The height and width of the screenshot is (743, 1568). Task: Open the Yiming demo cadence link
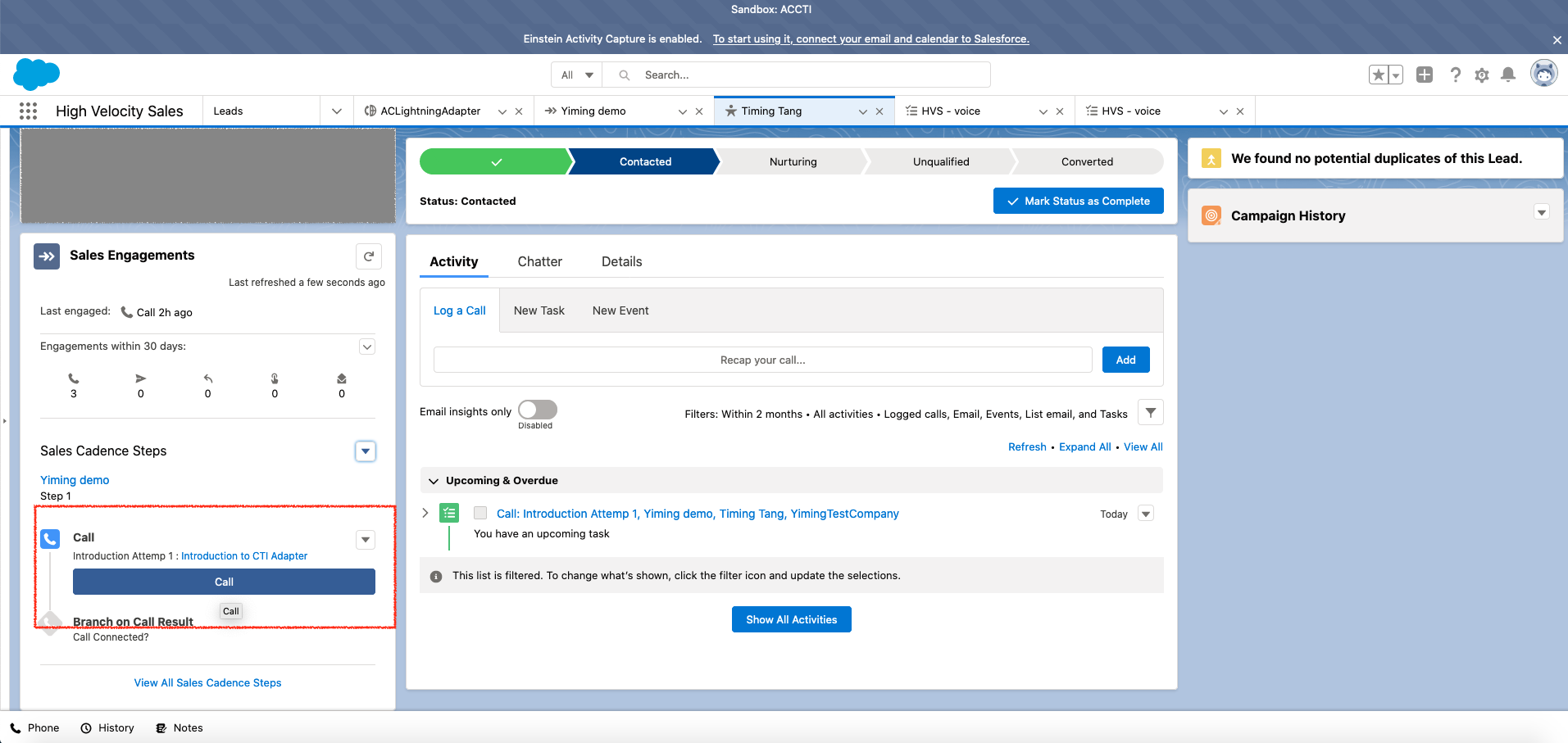click(x=75, y=480)
